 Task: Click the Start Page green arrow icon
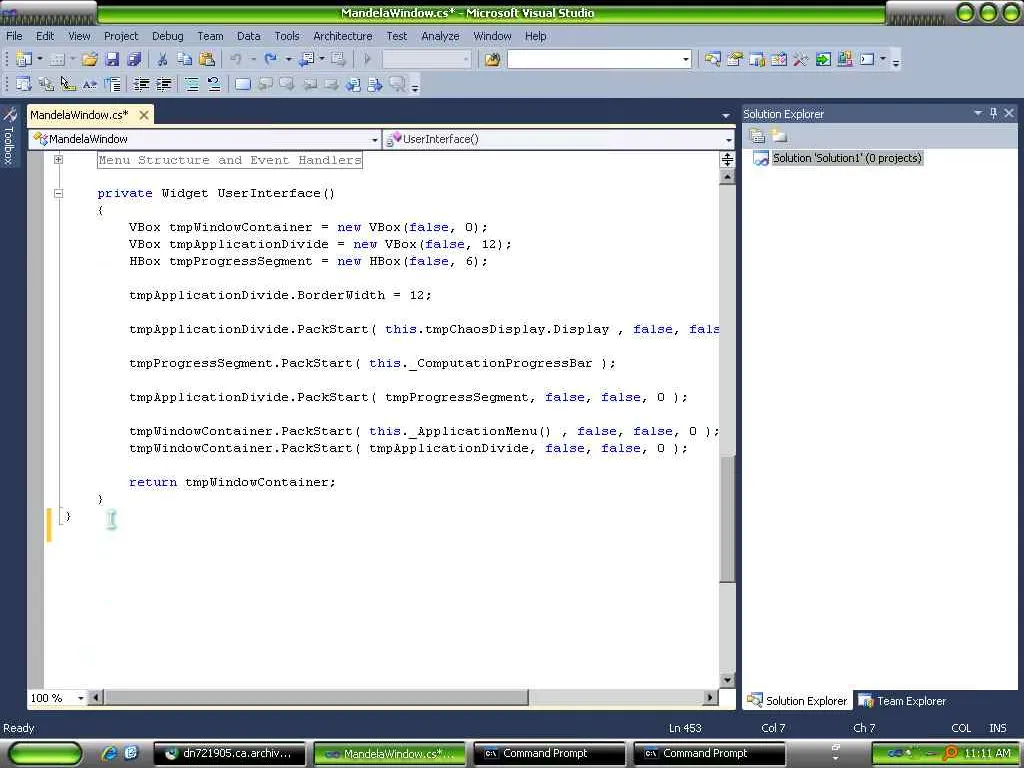[823, 59]
